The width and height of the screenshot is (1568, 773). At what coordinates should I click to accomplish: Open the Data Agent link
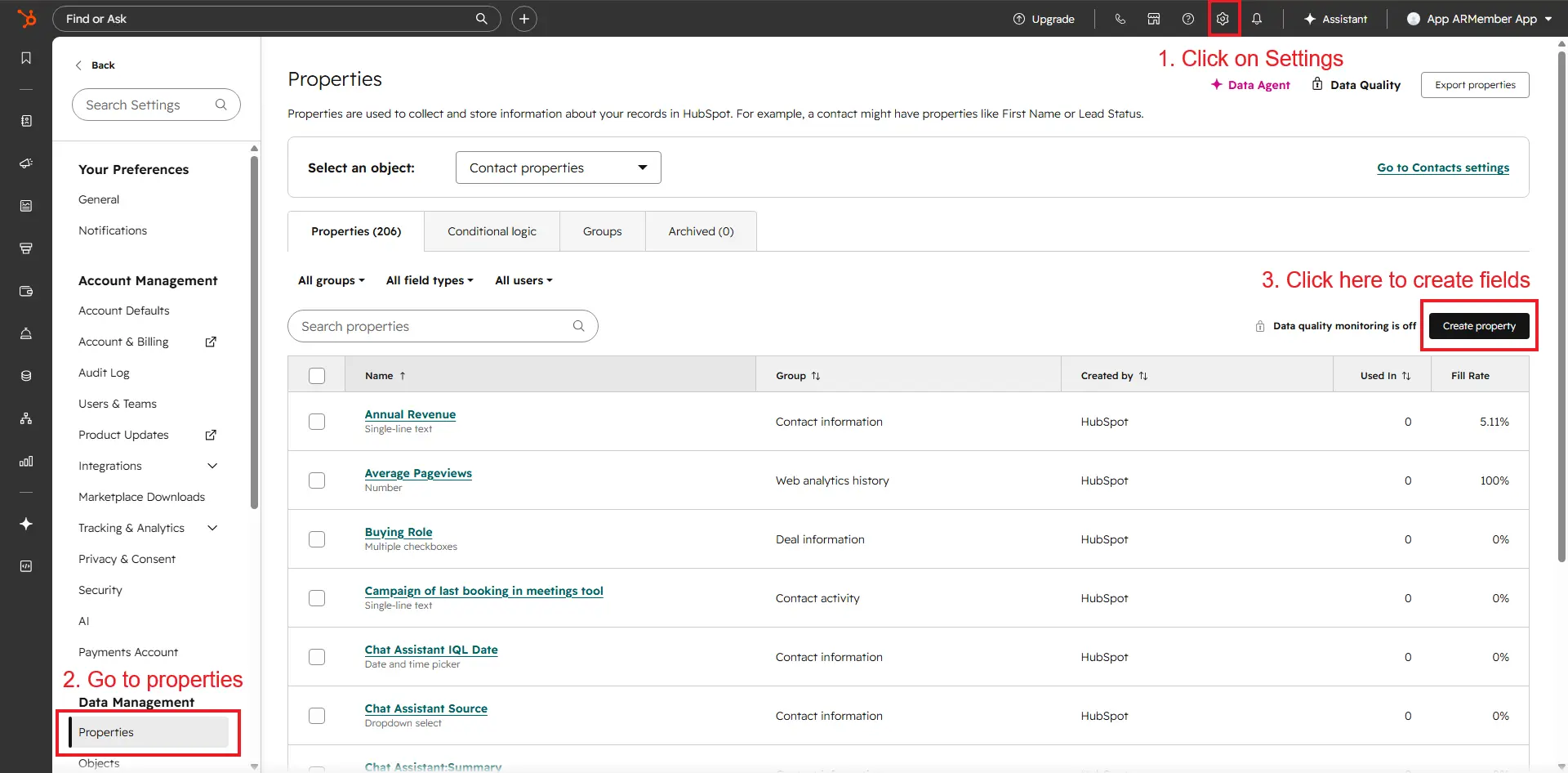tap(1250, 85)
